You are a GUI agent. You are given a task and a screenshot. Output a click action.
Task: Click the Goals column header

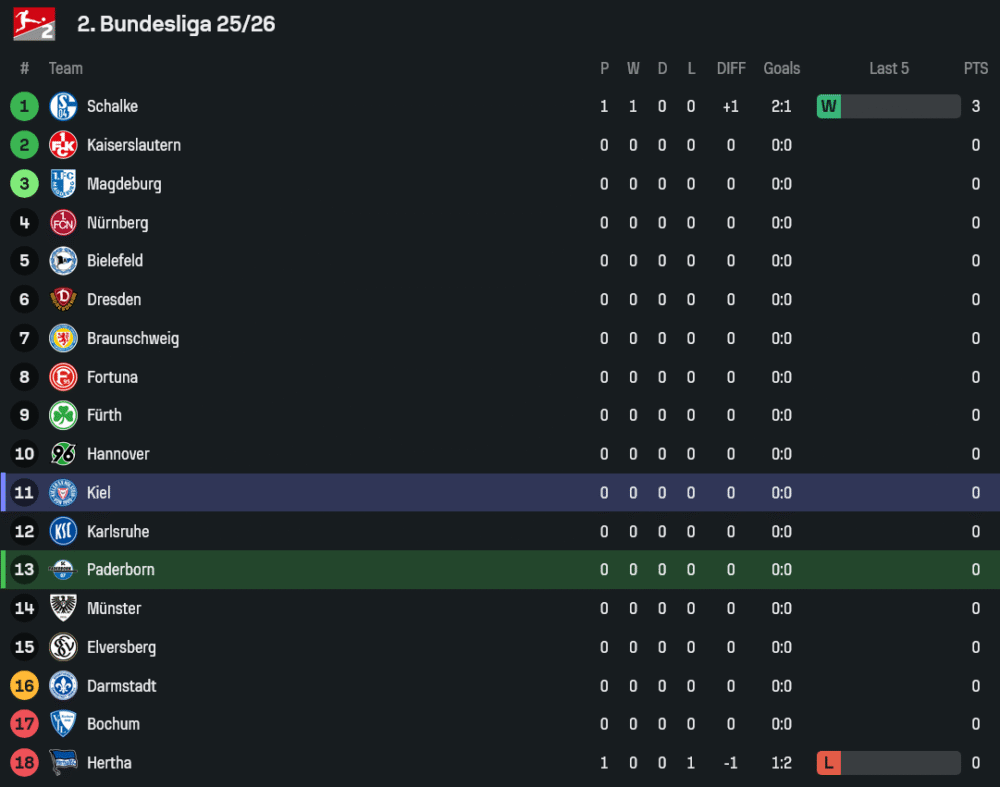[x=782, y=68]
